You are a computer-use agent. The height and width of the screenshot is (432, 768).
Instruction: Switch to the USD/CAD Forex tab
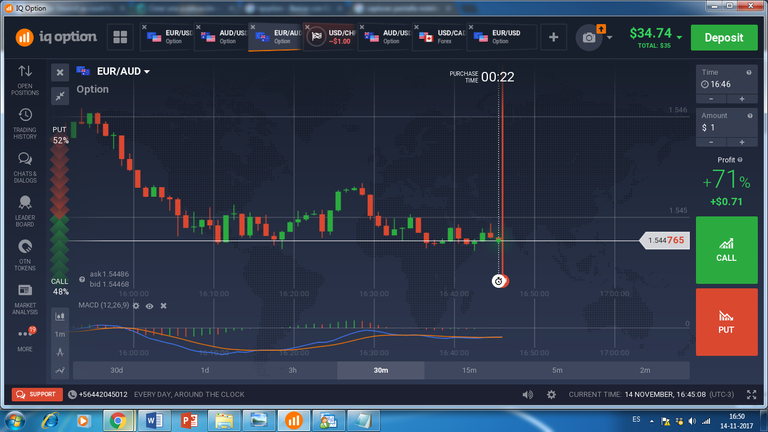[440, 37]
